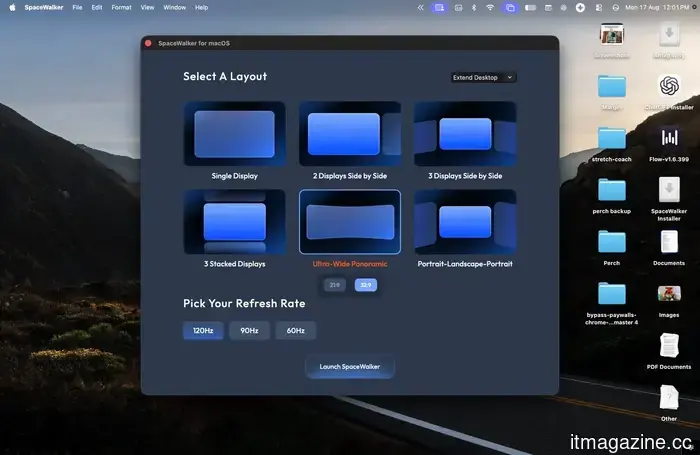
Task: Select the stretch-coach folder on desktop
Action: coord(612,144)
